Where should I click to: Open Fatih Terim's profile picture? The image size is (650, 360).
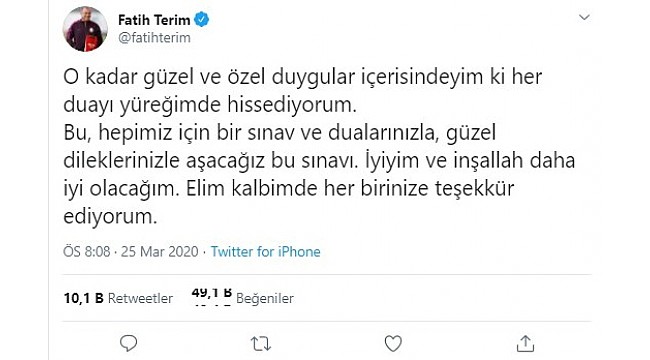coord(85,29)
